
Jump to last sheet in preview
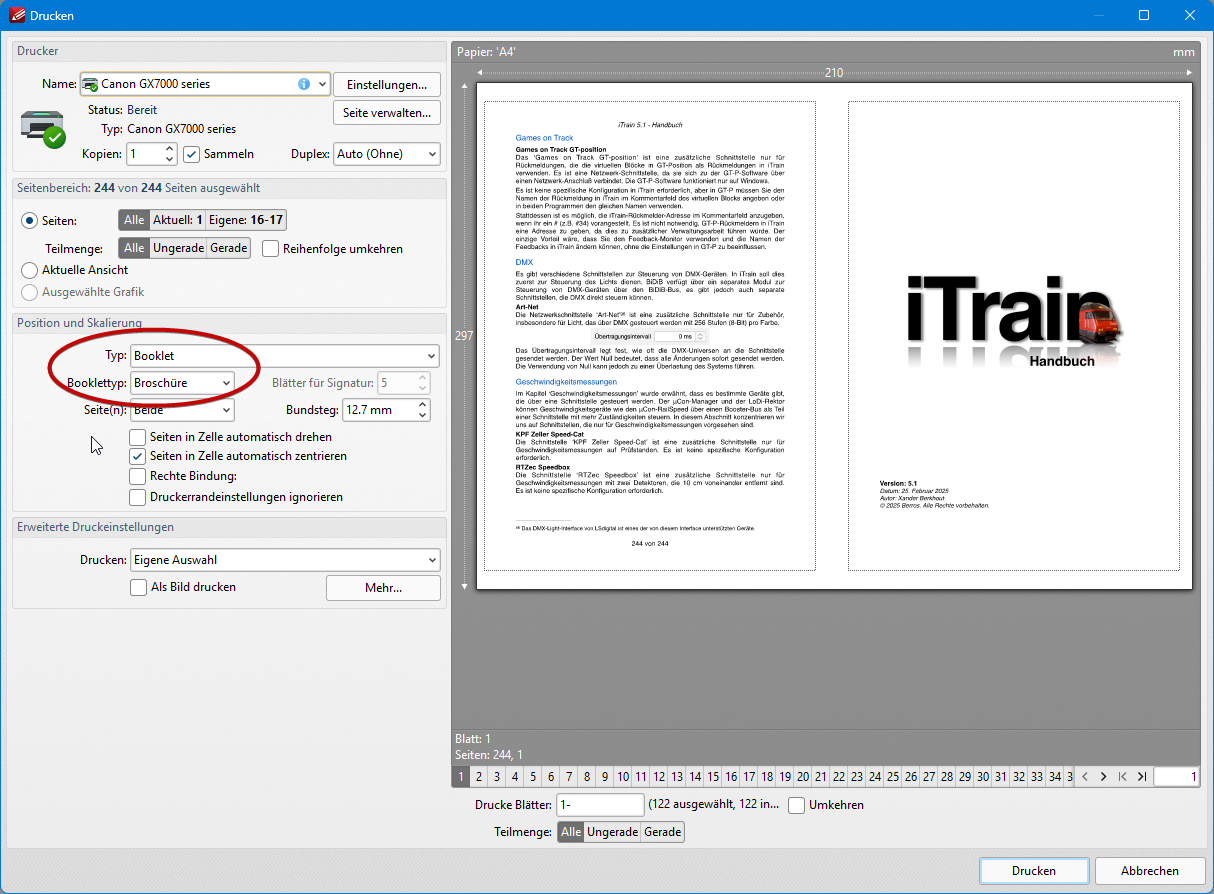click(x=1141, y=777)
